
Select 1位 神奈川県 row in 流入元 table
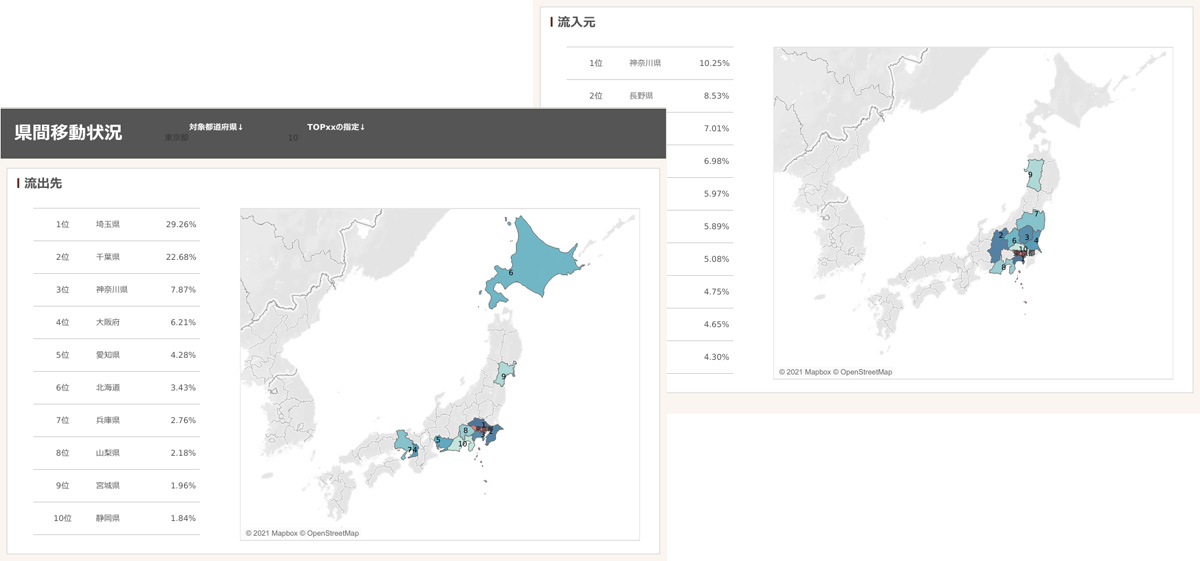click(x=649, y=63)
